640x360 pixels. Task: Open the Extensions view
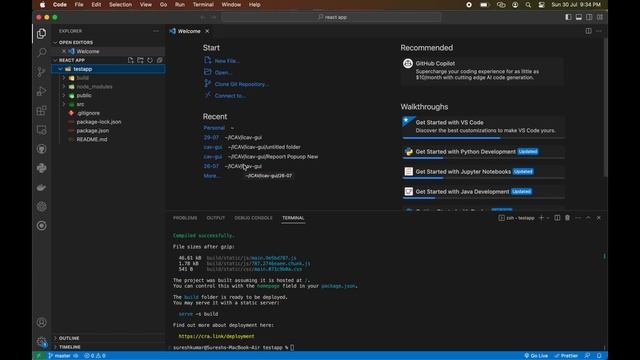42,111
